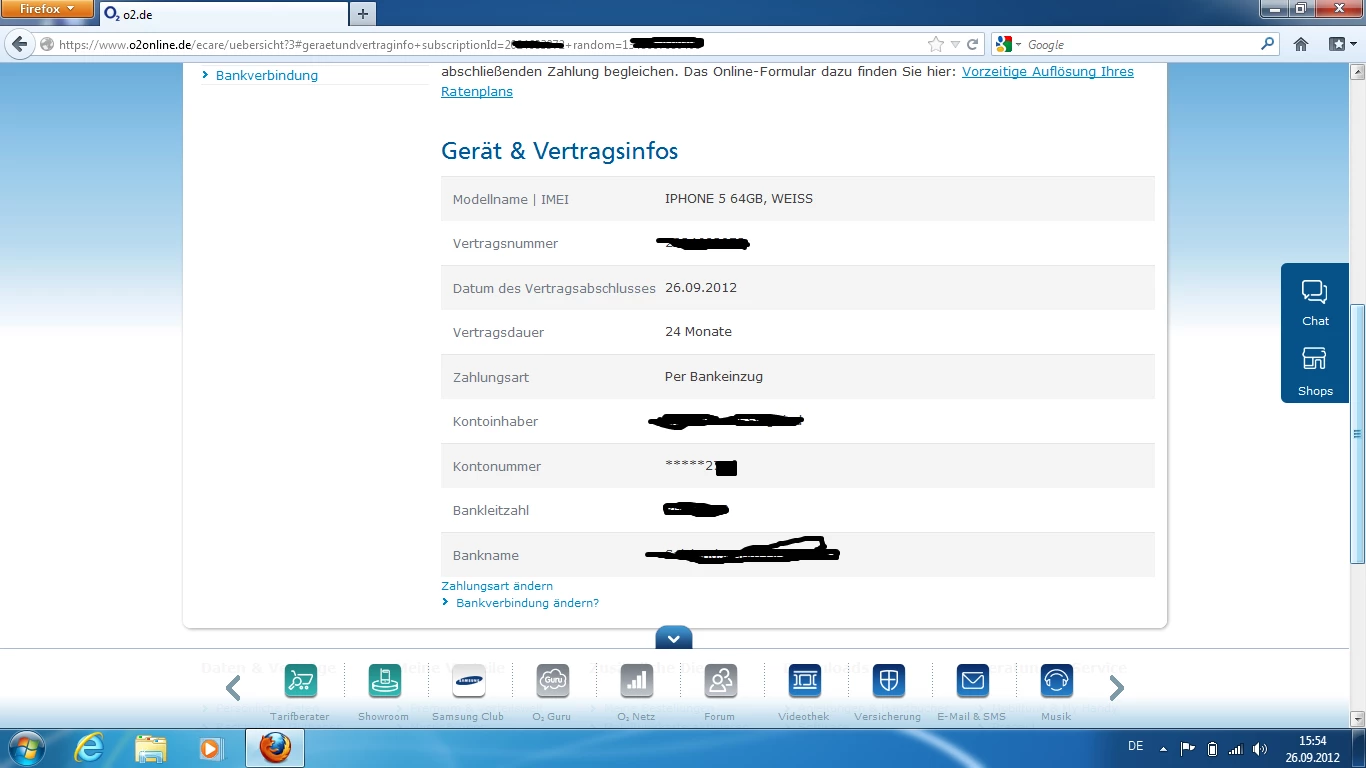Click the Bankleitzahl label

tap(491, 510)
